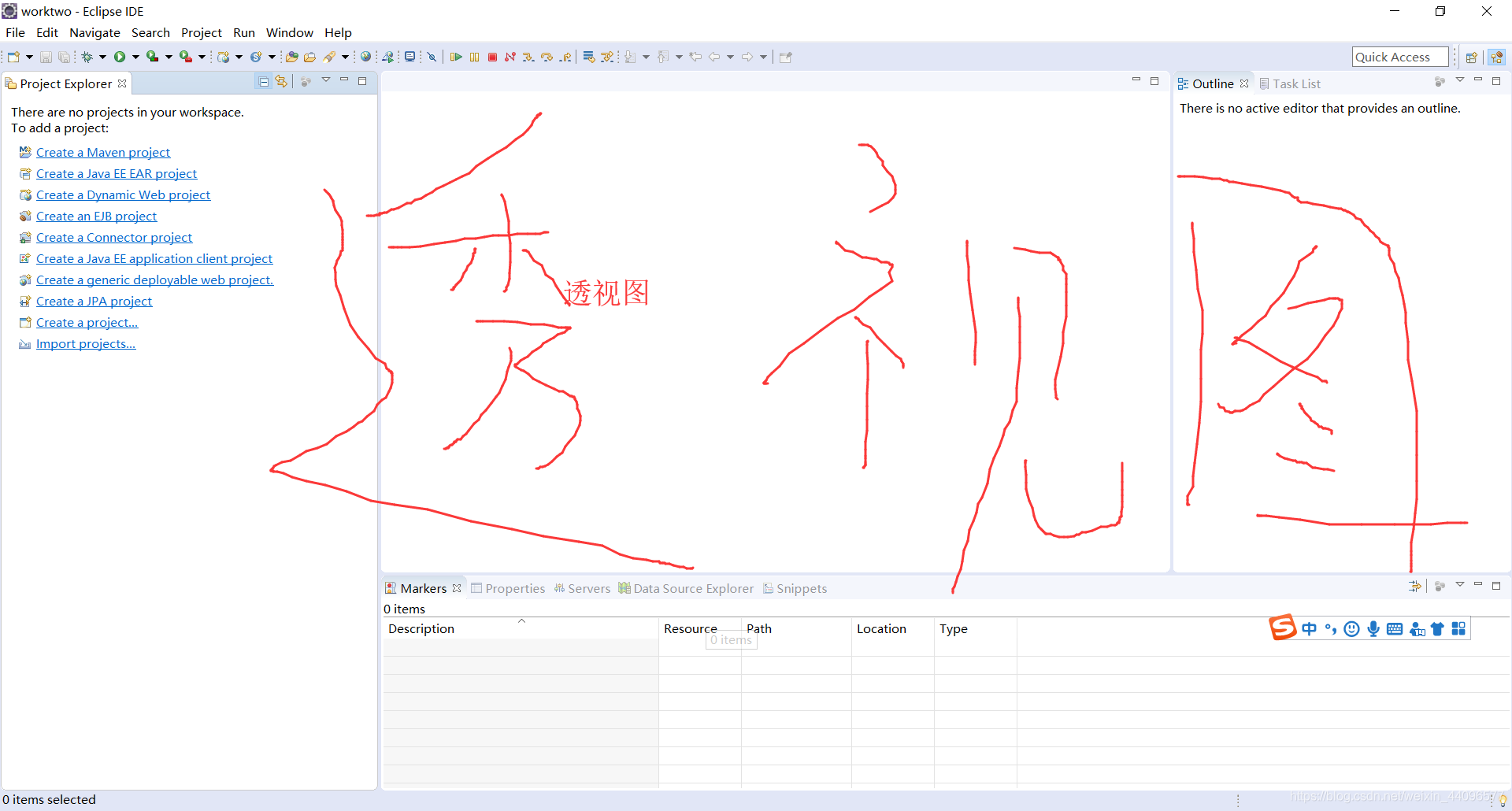Click the External Tools run icon
Screen dimensions: 1512x811
186,57
